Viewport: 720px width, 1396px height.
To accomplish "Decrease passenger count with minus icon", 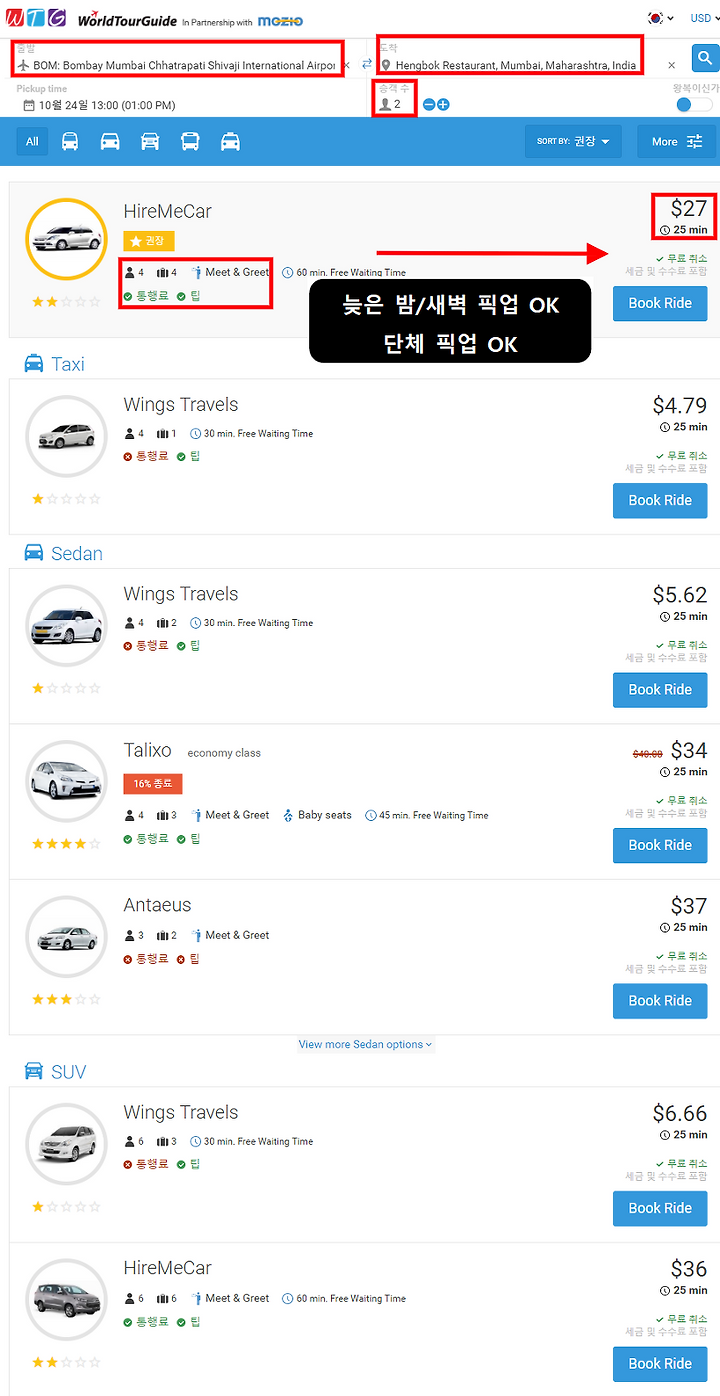I will (429, 104).
